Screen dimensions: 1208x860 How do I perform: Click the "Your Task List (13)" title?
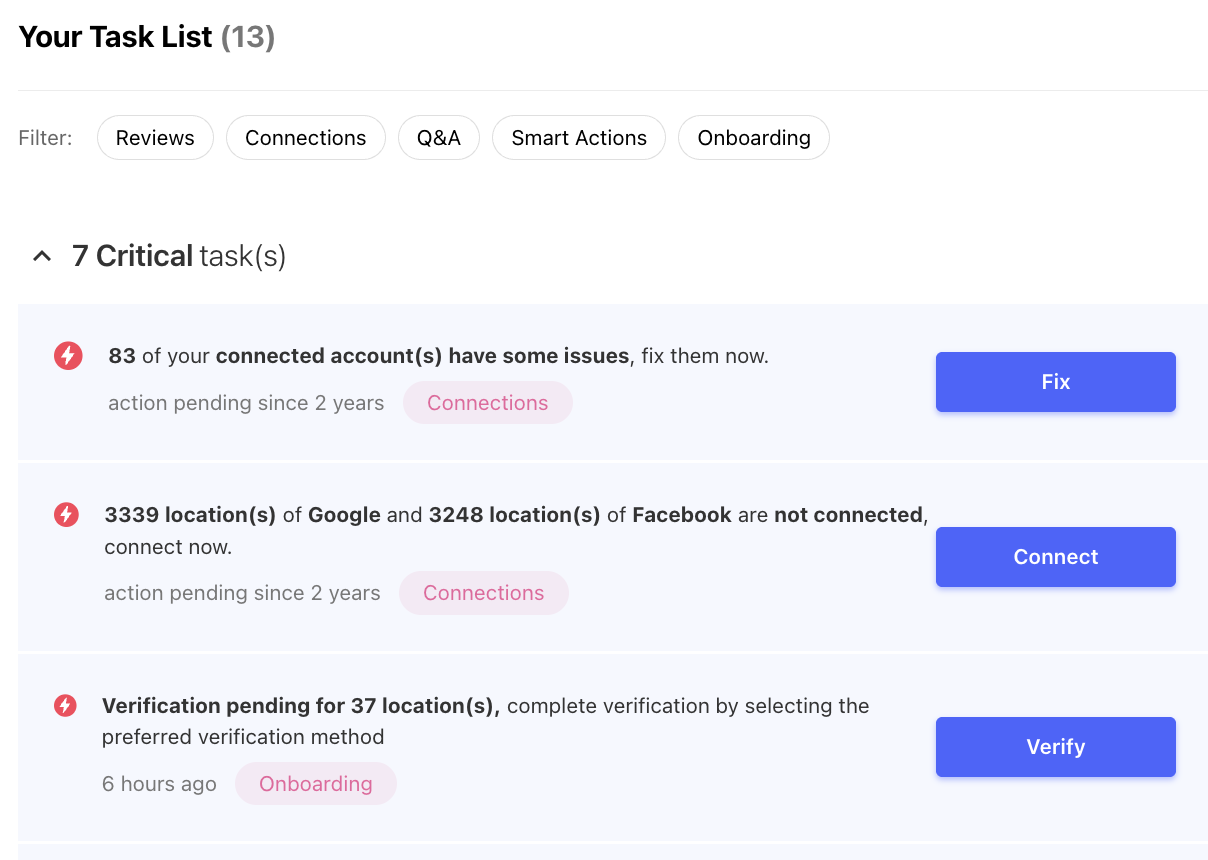point(147,37)
